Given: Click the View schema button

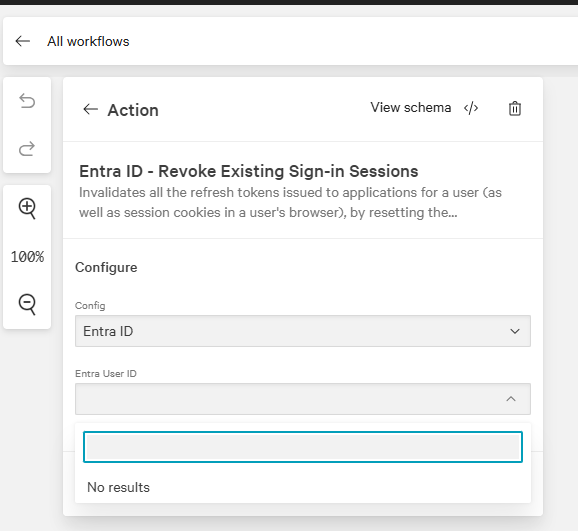Looking at the screenshot, I should (x=411, y=108).
